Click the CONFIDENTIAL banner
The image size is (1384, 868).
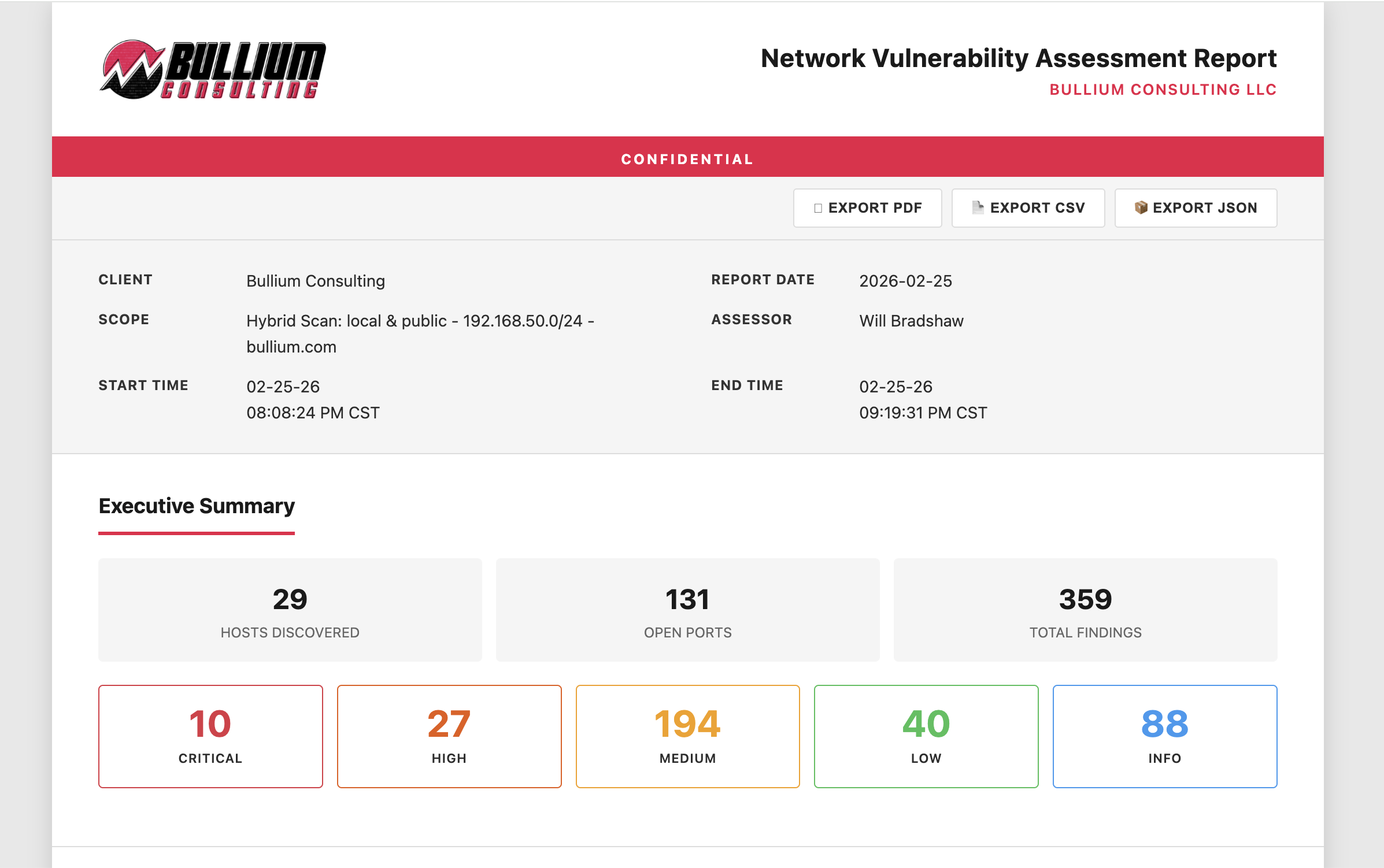click(x=687, y=158)
